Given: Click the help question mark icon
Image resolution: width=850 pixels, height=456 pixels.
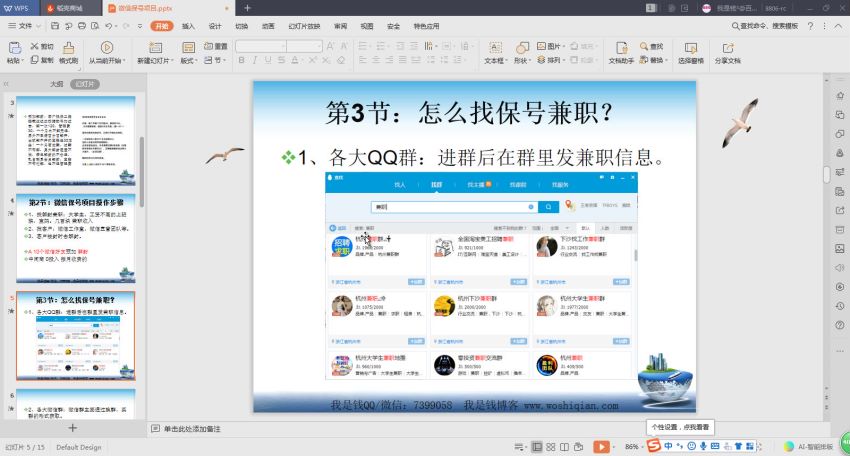Looking at the screenshot, I should coord(810,25).
